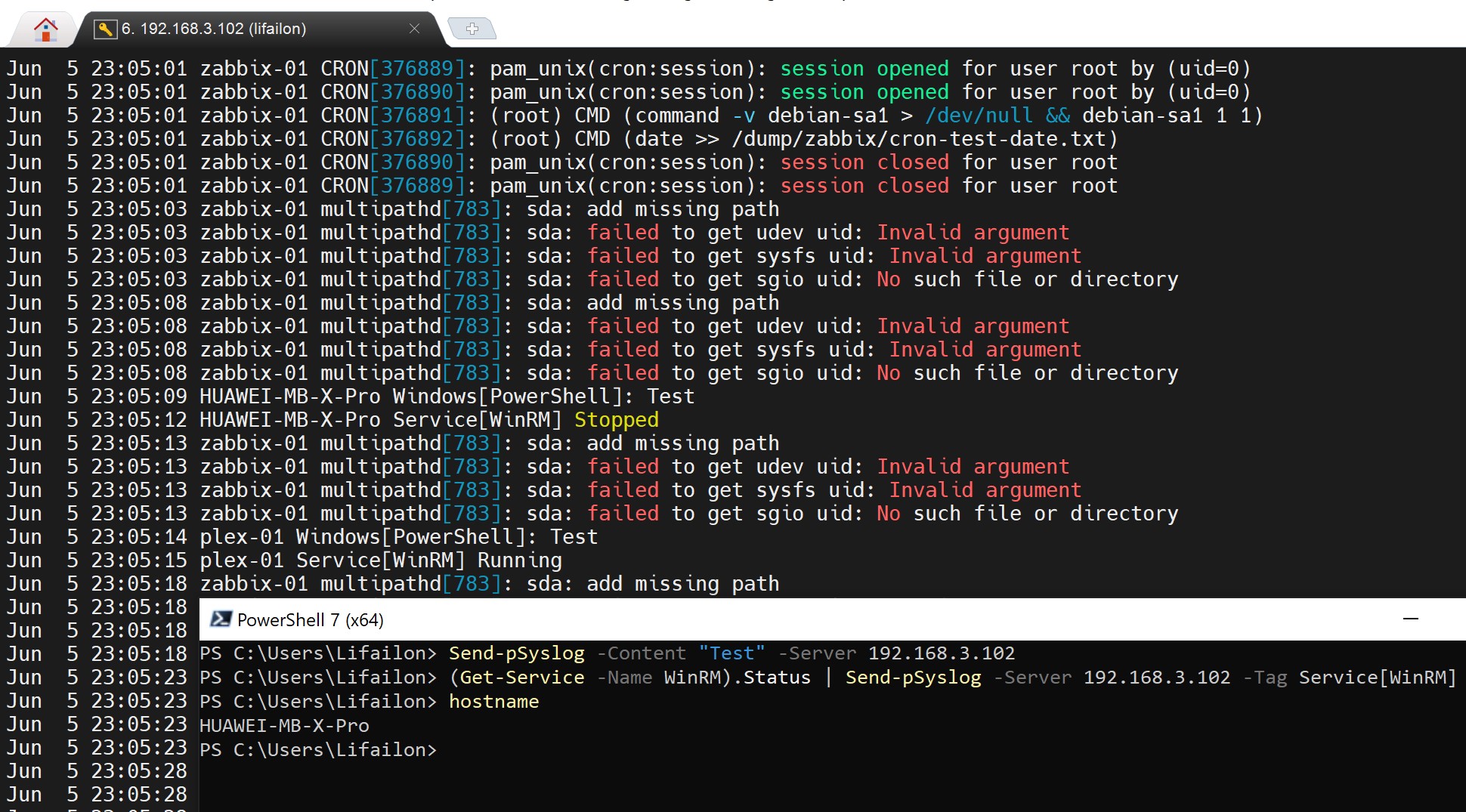The width and height of the screenshot is (1466, 812).
Task: Click 'sda: add missing path' at 23:05:18
Action: [653, 584]
